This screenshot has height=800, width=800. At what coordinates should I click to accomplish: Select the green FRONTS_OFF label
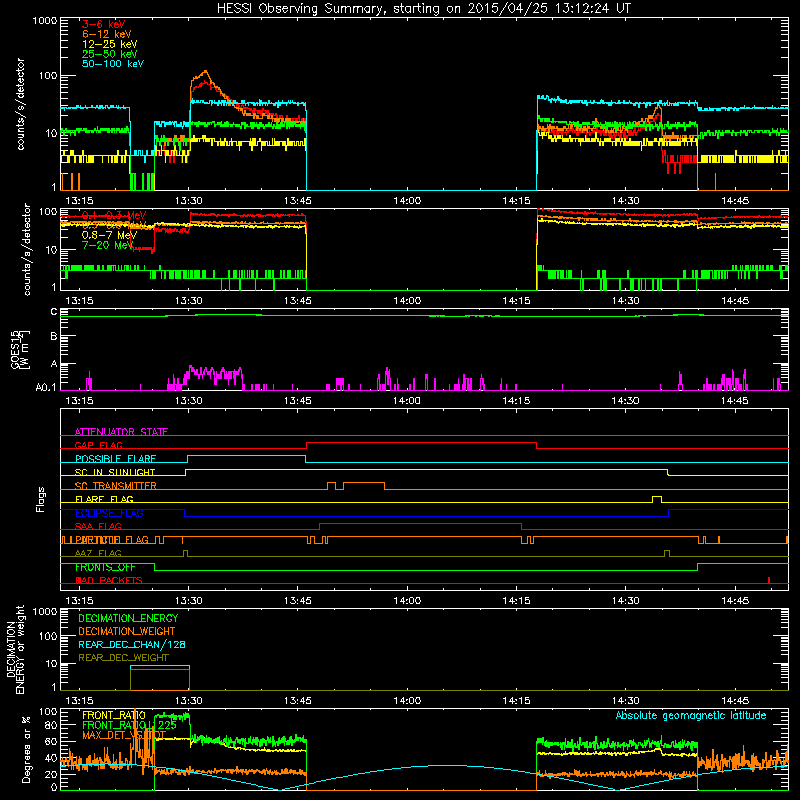pyautogui.click(x=105, y=567)
